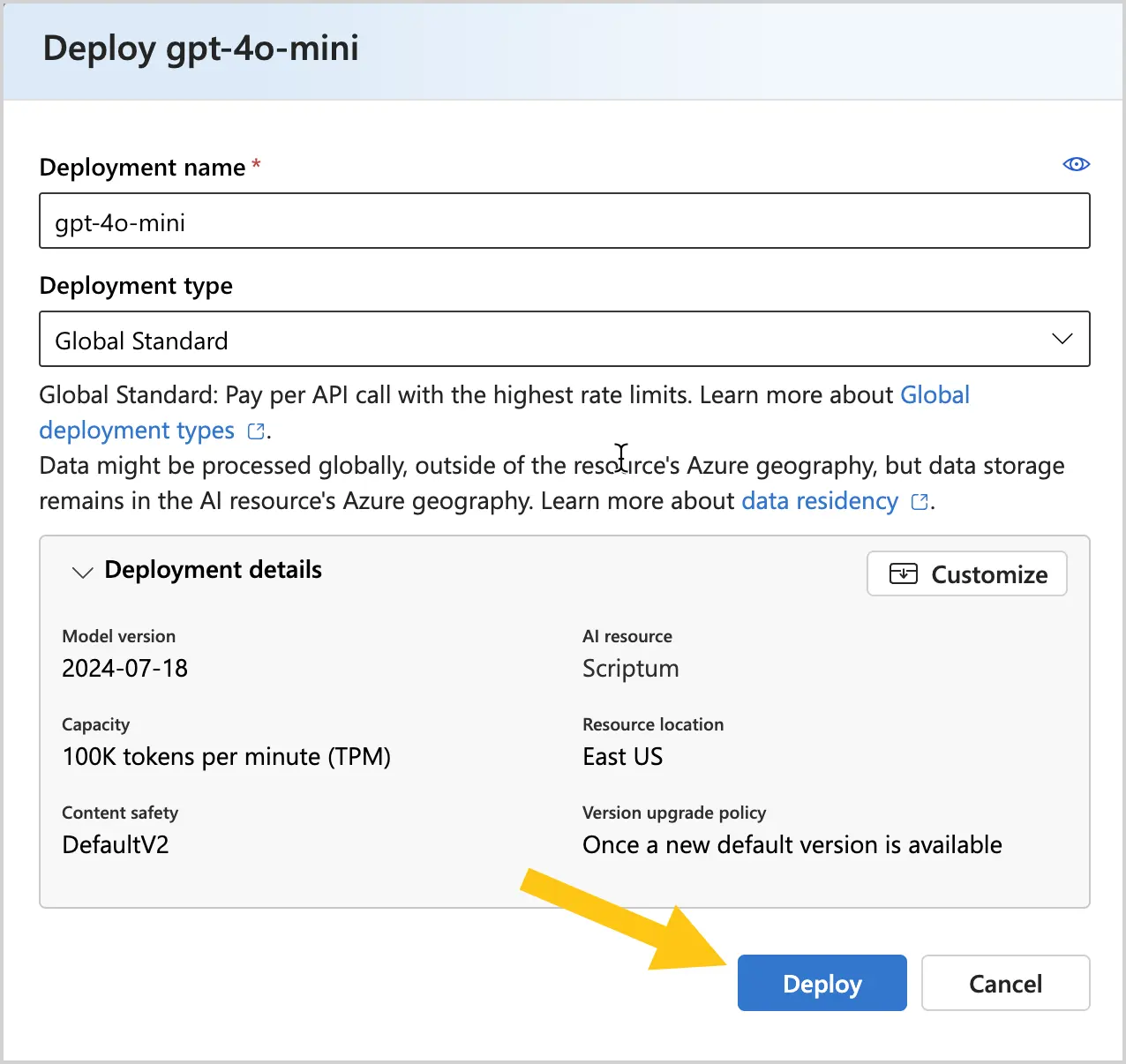Click the Deployment details heading text
Image resolution: width=1126 pixels, height=1064 pixels.
[213, 570]
